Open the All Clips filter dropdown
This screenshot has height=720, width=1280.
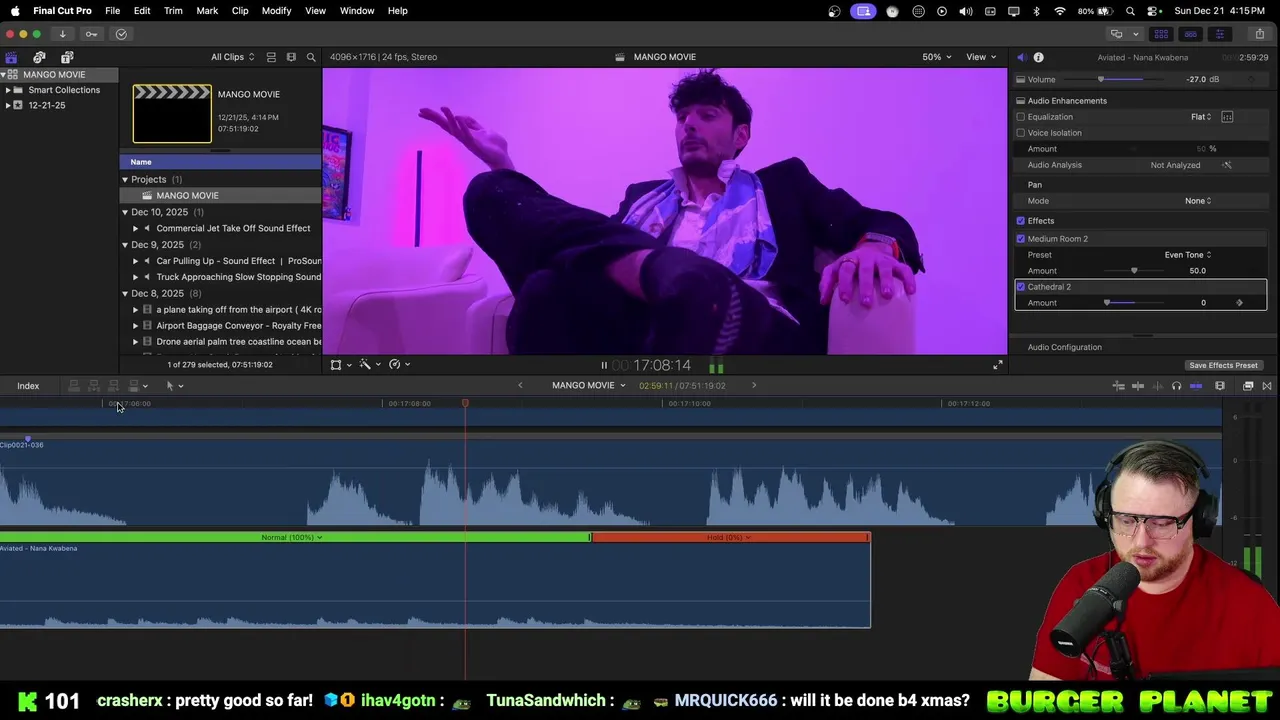[232, 57]
